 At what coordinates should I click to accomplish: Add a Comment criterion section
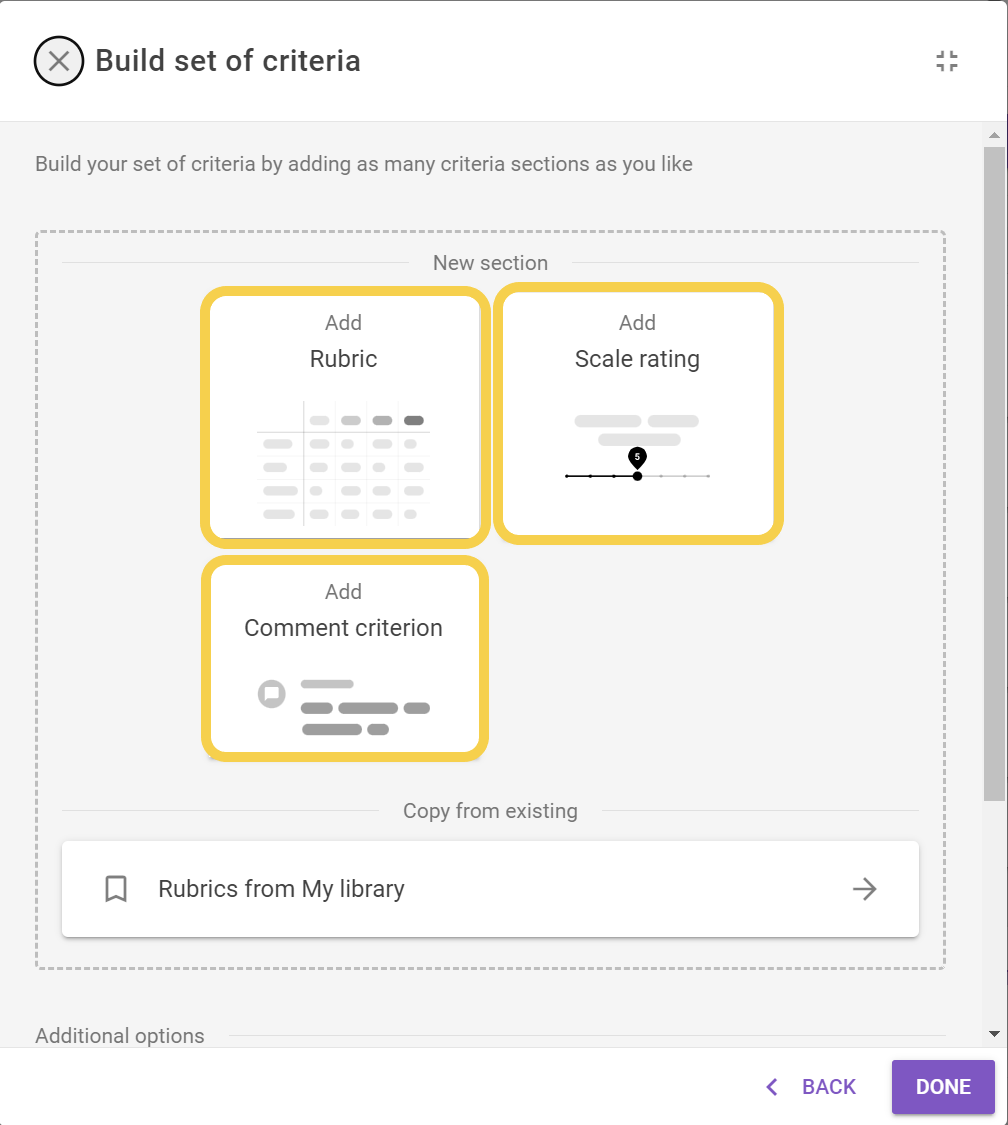coord(343,628)
